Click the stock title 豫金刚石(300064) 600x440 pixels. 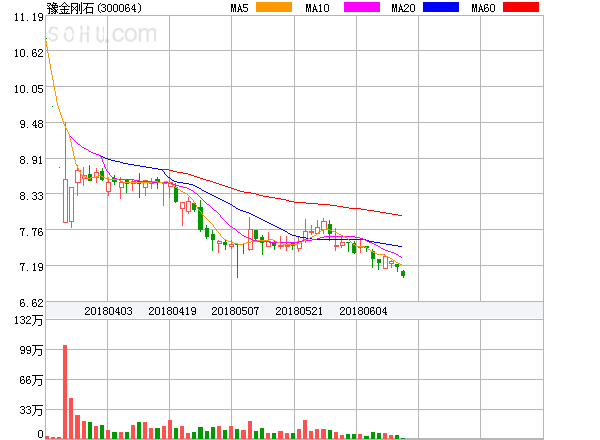(94, 8)
